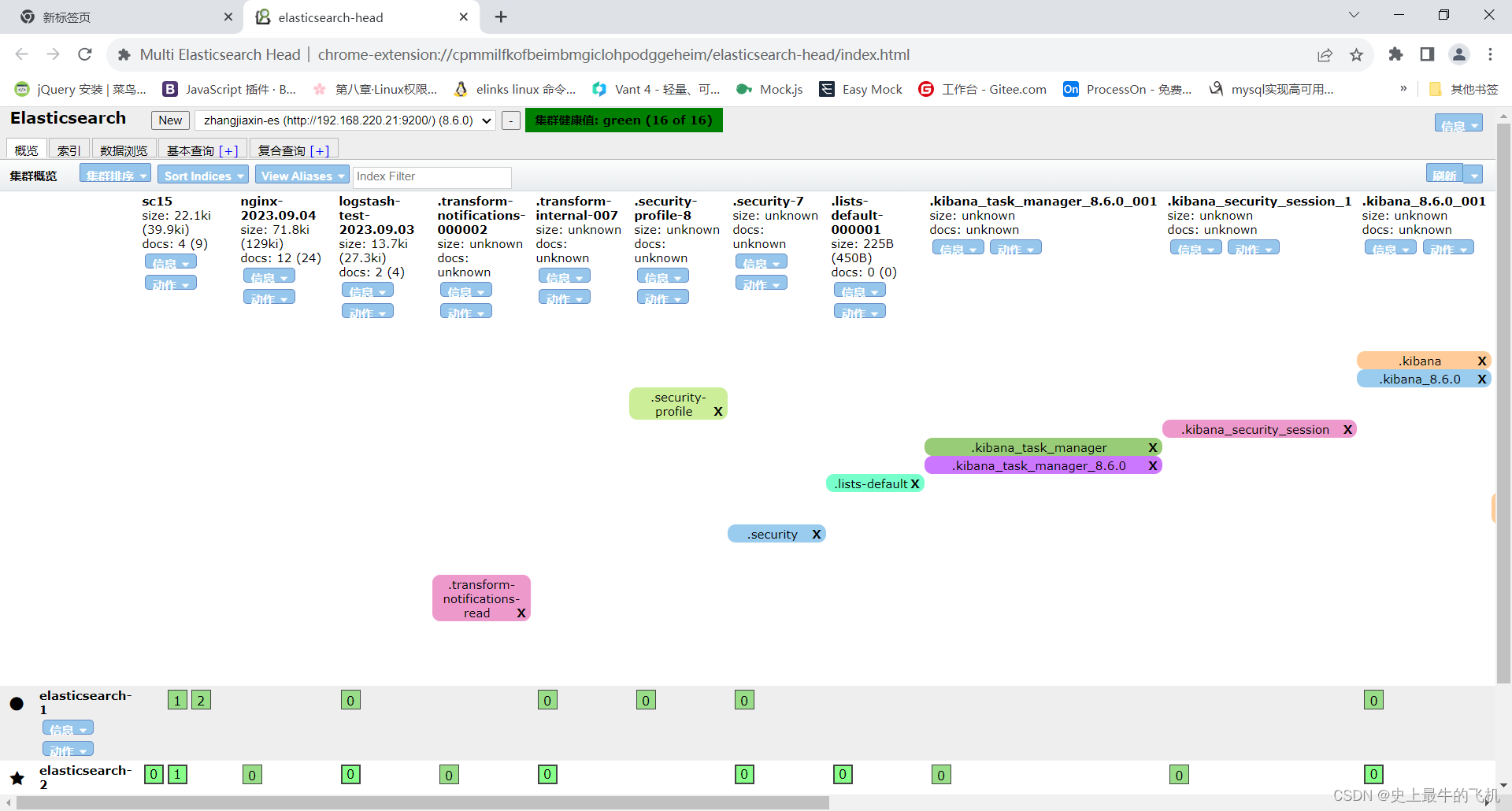Image resolution: width=1512 pixels, height=811 pixels.
Task: Click the 刷新 refresh button
Action: (x=1444, y=174)
